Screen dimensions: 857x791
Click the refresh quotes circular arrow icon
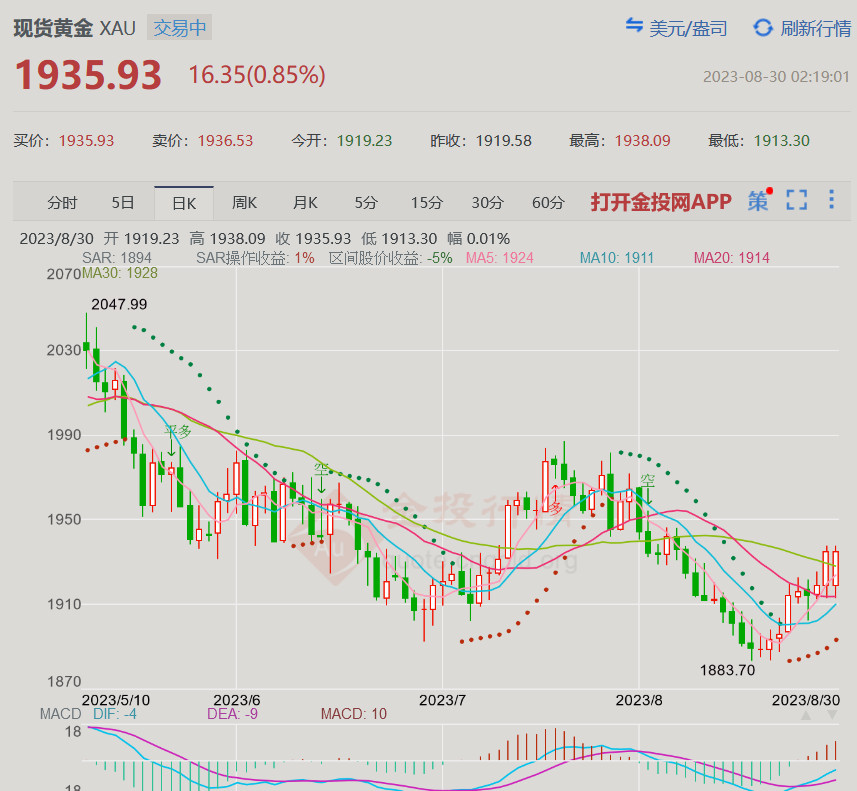[x=763, y=27]
